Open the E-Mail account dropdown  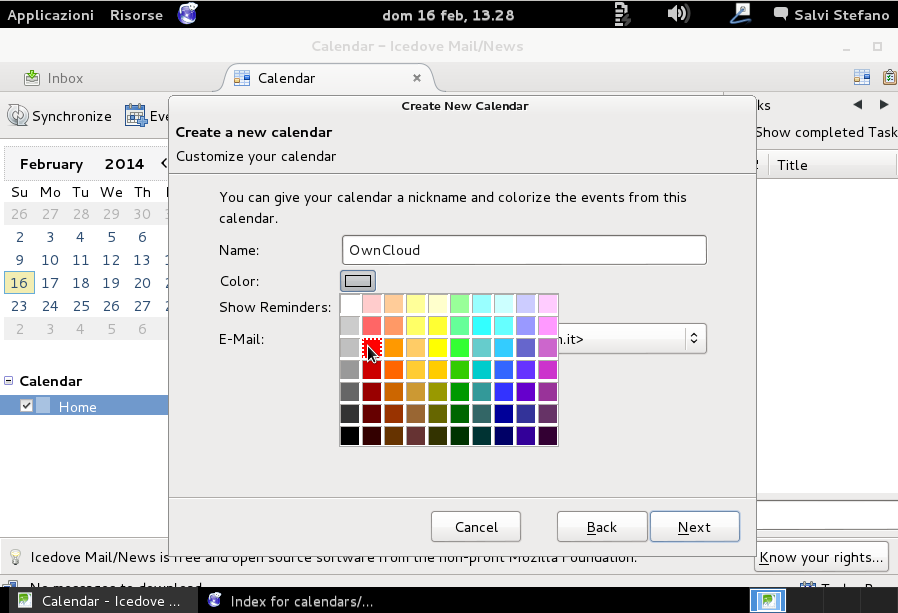coord(694,338)
